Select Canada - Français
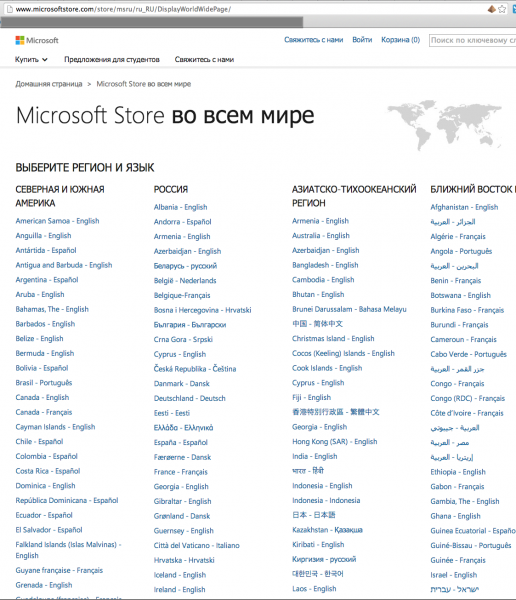The height and width of the screenshot is (600, 516). [x=44, y=412]
